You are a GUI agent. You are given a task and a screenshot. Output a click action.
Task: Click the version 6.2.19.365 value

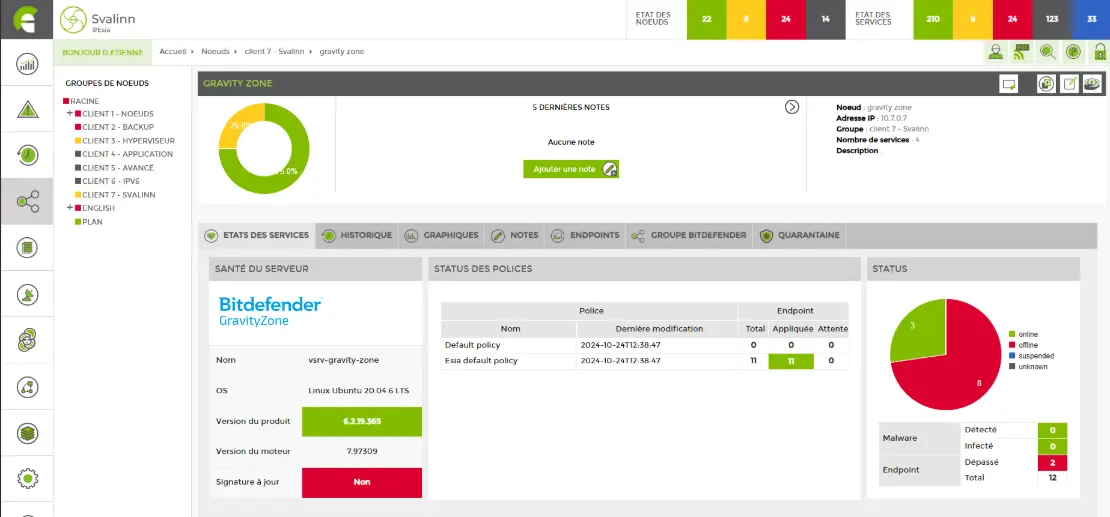point(362,421)
